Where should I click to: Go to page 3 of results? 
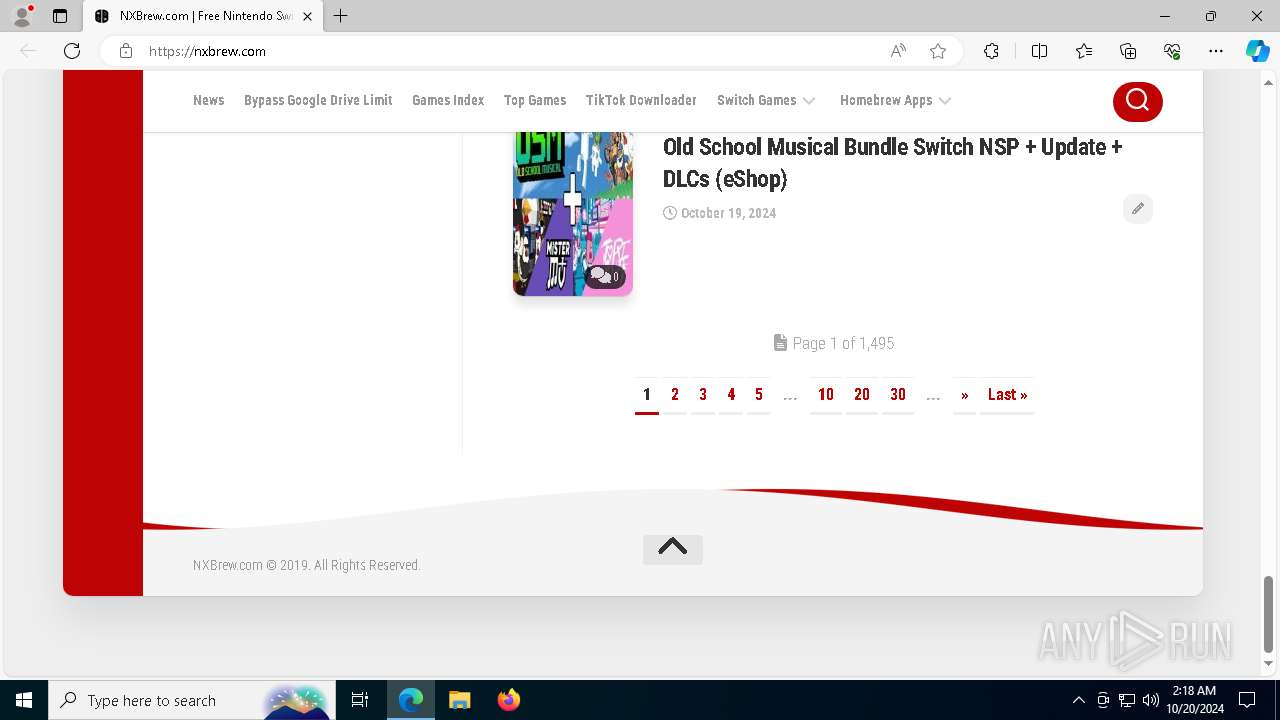(703, 395)
